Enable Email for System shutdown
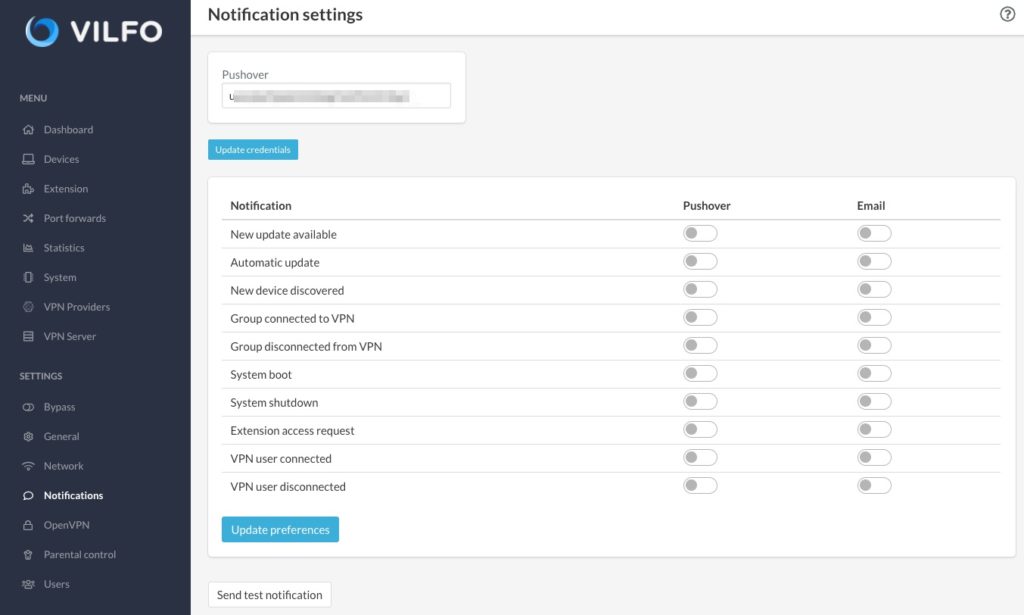This screenshot has height=615, width=1024. click(x=874, y=402)
